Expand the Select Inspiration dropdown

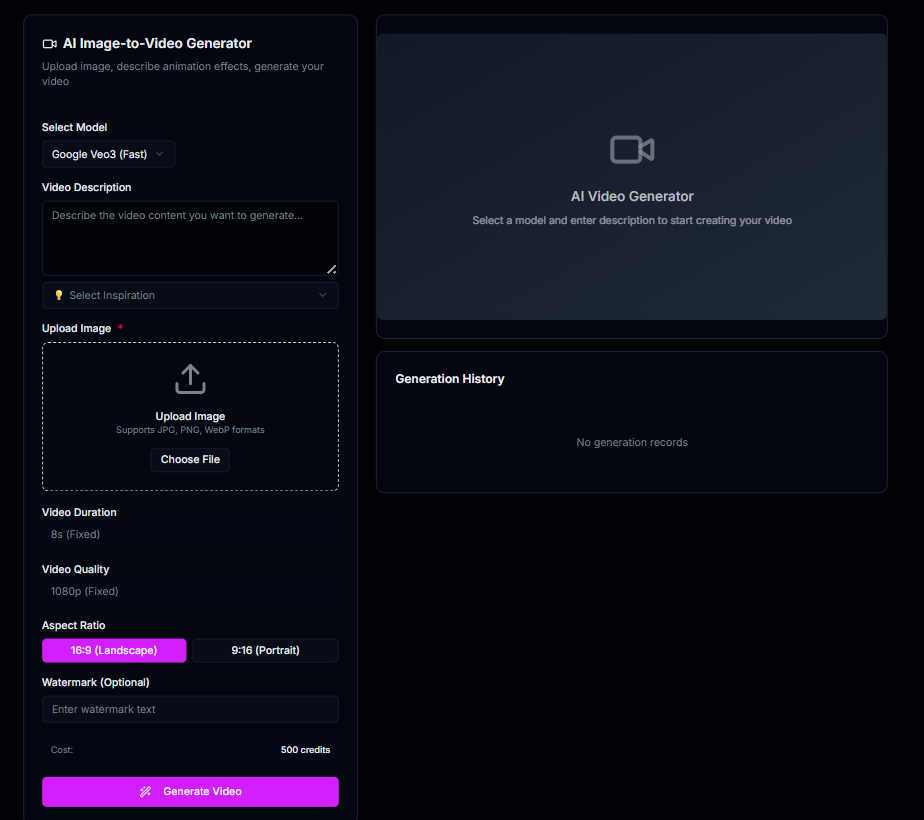(x=190, y=295)
